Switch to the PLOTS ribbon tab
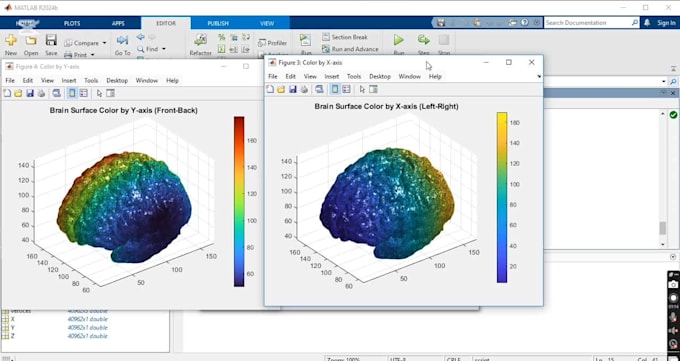This screenshot has height=361, width=680. [72, 23]
